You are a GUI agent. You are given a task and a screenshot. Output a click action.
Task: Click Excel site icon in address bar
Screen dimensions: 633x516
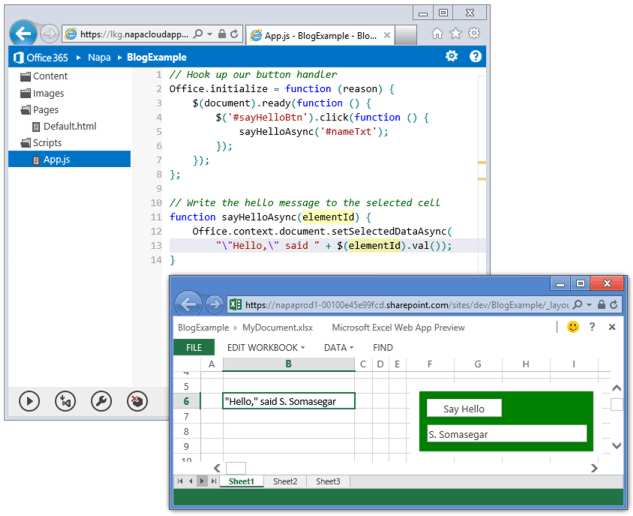click(236, 304)
